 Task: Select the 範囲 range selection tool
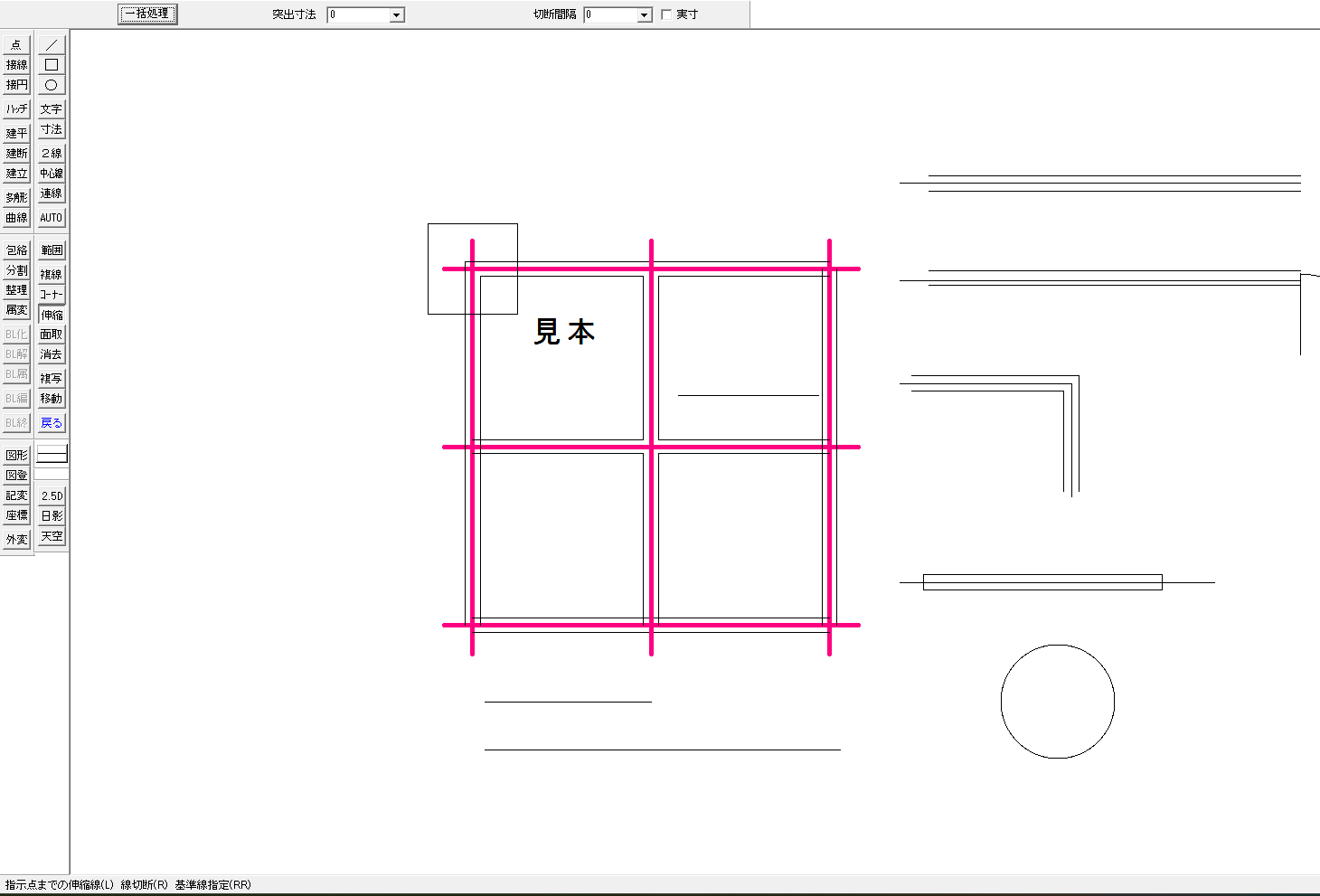(52, 250)
